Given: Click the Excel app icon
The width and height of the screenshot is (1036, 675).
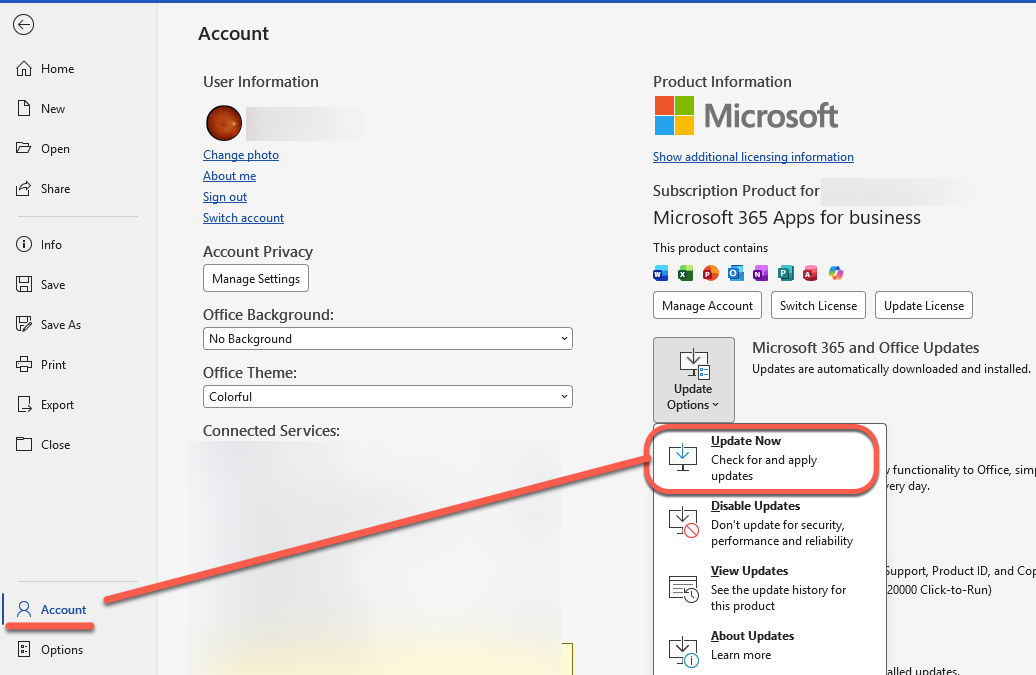Looking at the screenshot, I should click(x=685, y=273).
